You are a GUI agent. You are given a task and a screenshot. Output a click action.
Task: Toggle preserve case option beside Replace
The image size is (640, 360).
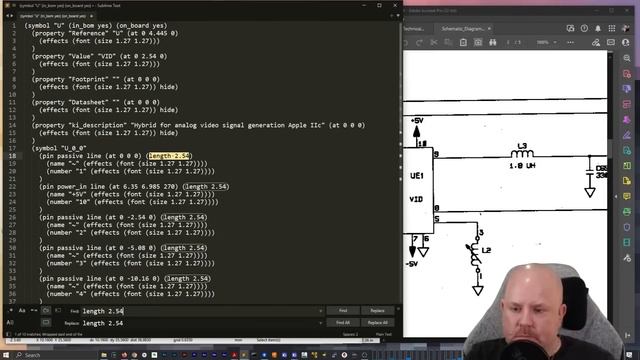(x=10, y=322)
